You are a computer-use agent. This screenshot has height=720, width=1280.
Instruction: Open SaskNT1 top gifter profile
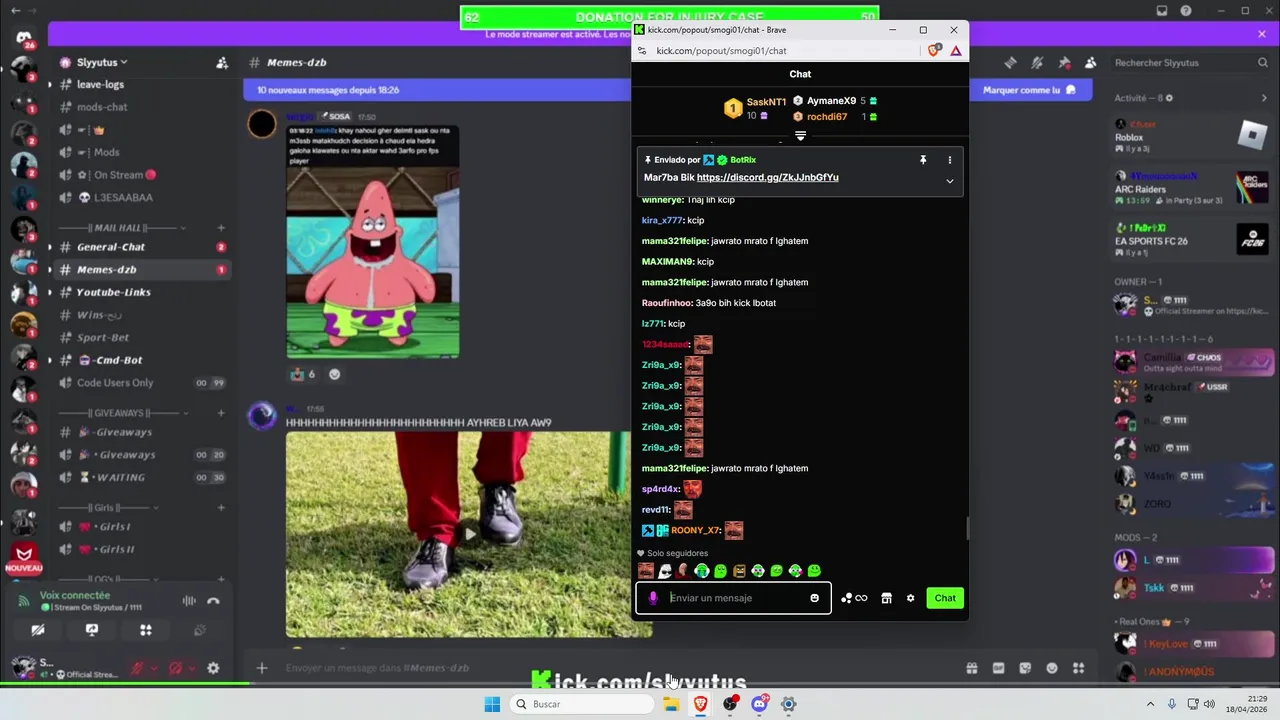pos(766,102)
